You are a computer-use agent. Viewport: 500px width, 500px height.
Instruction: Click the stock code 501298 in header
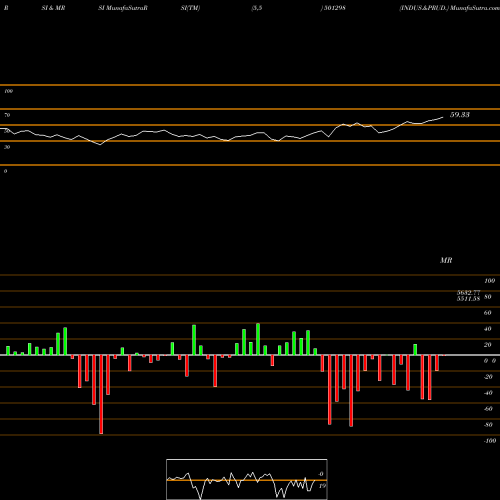click(x=335, y=8)
